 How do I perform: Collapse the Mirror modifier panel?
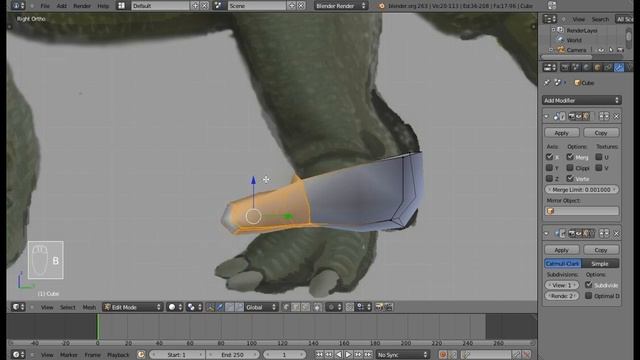point(546,117)
